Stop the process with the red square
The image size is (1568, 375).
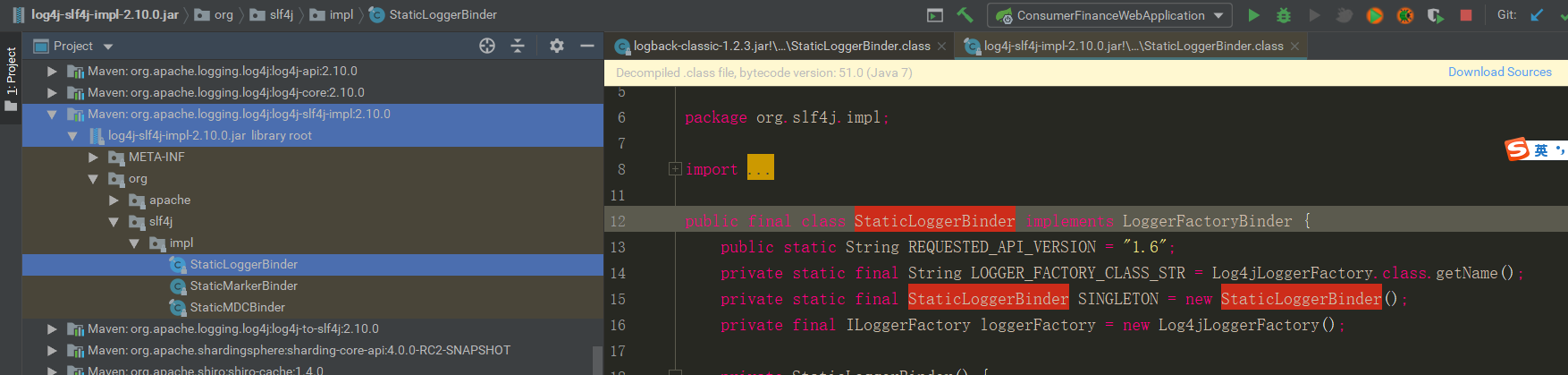tap(1466, 15)
